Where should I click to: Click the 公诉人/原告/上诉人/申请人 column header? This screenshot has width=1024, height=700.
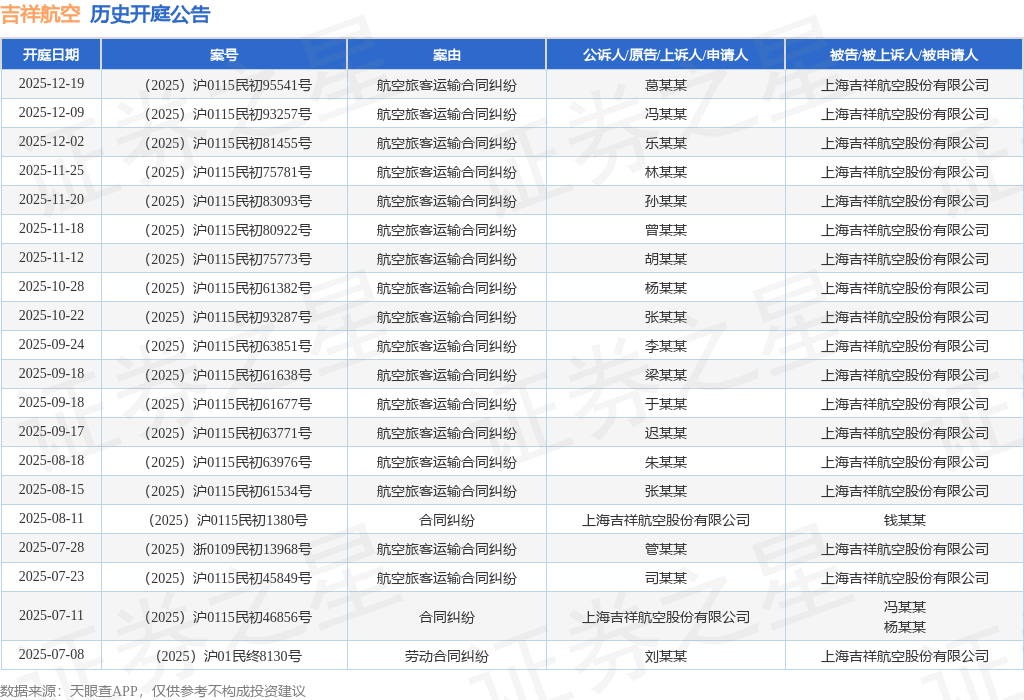coord(665,55)
